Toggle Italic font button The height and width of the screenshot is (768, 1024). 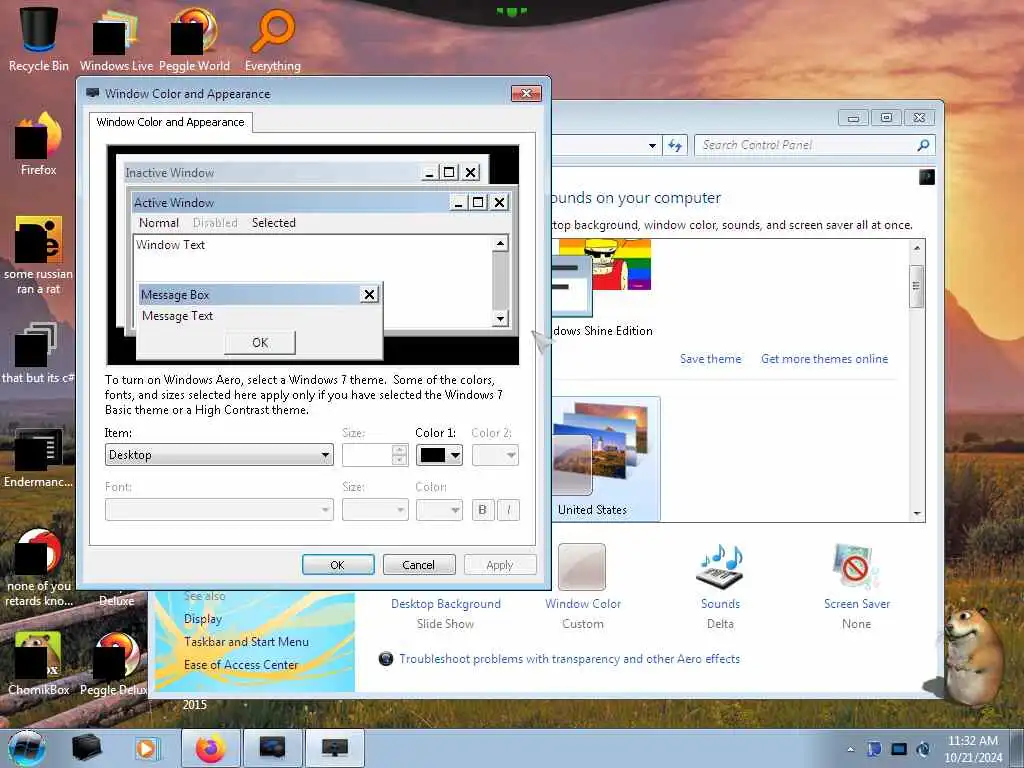(509, 509)
